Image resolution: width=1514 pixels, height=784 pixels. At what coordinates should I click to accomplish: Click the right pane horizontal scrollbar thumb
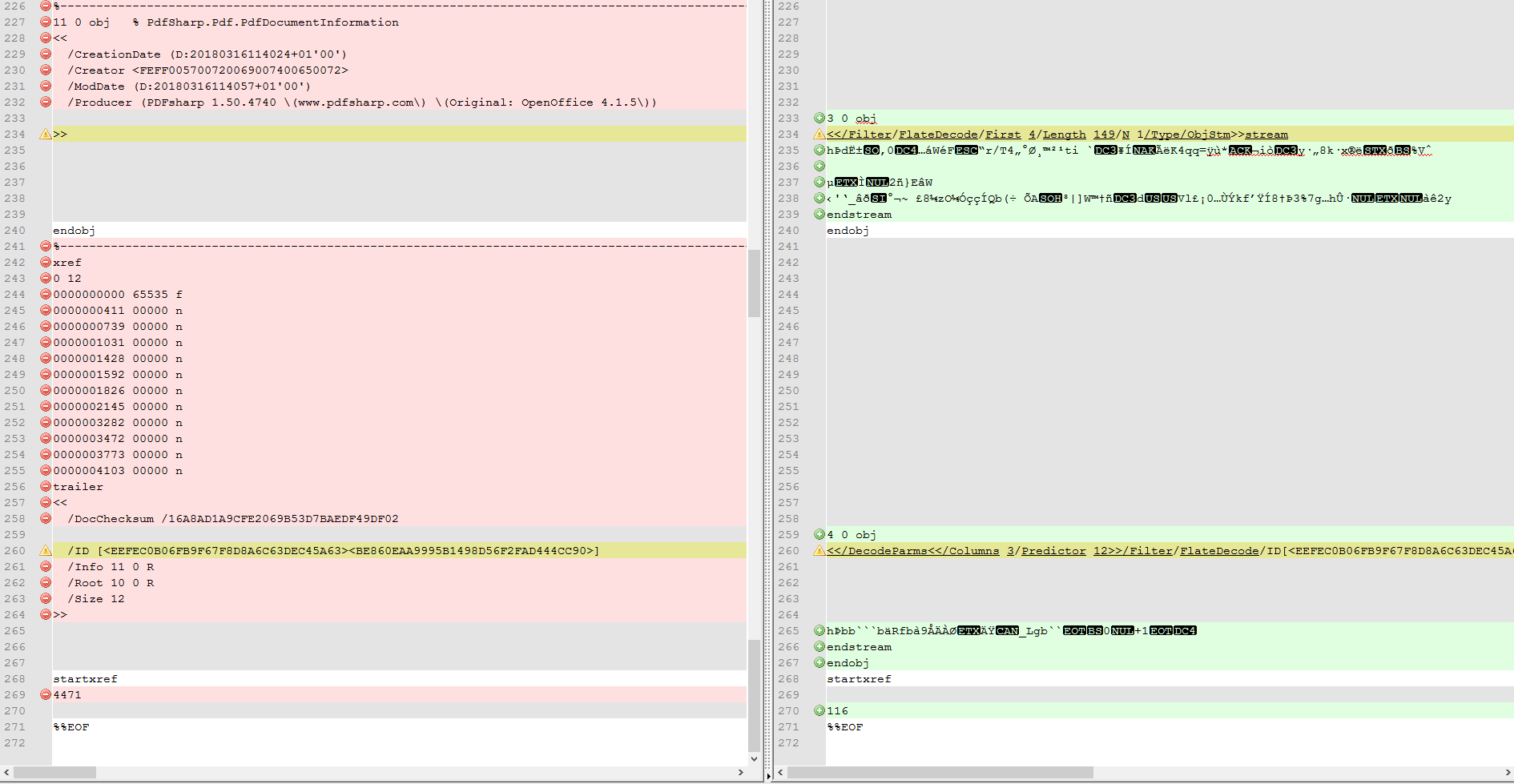940,772
